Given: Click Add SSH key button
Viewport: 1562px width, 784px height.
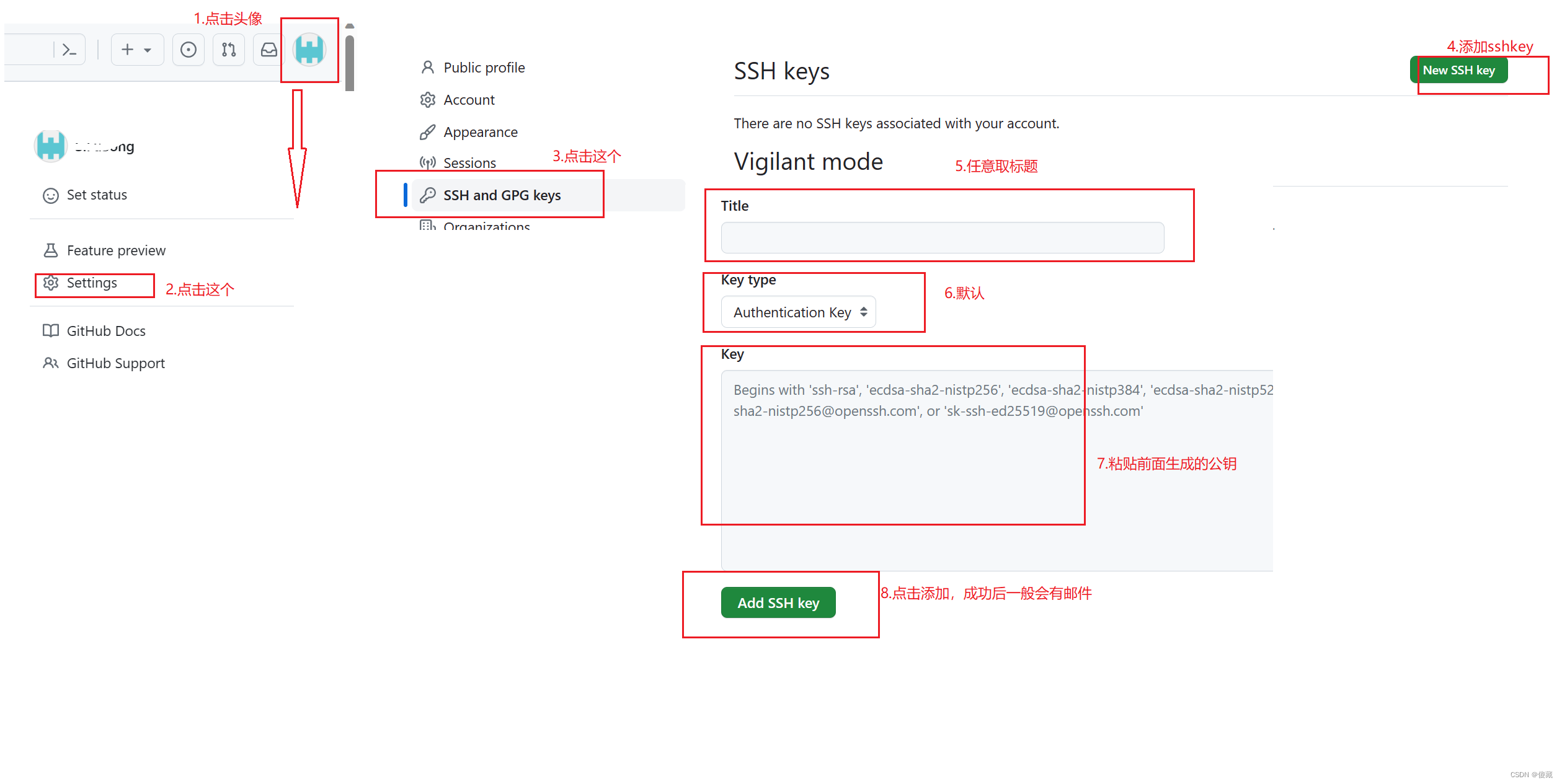Looking at the screenshot, I should click(x=780, y=602).
